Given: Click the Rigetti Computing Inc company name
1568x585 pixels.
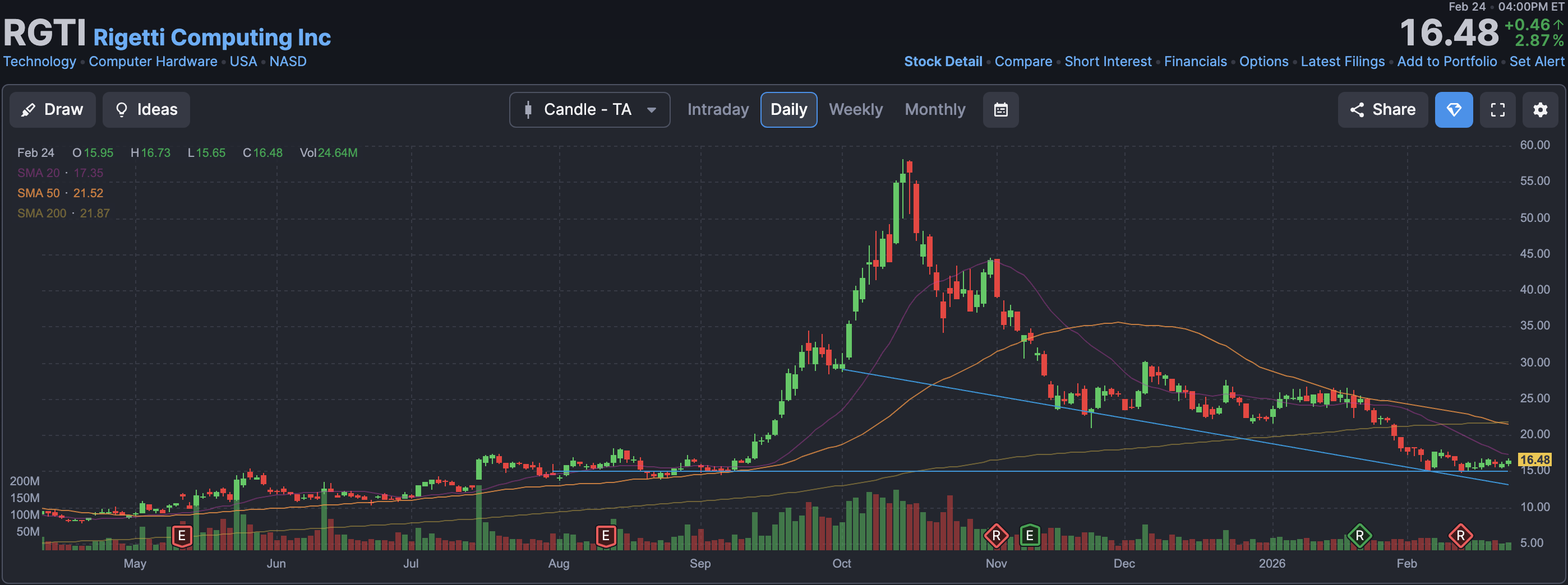Looking at the screenshot, I should [212, 38].
